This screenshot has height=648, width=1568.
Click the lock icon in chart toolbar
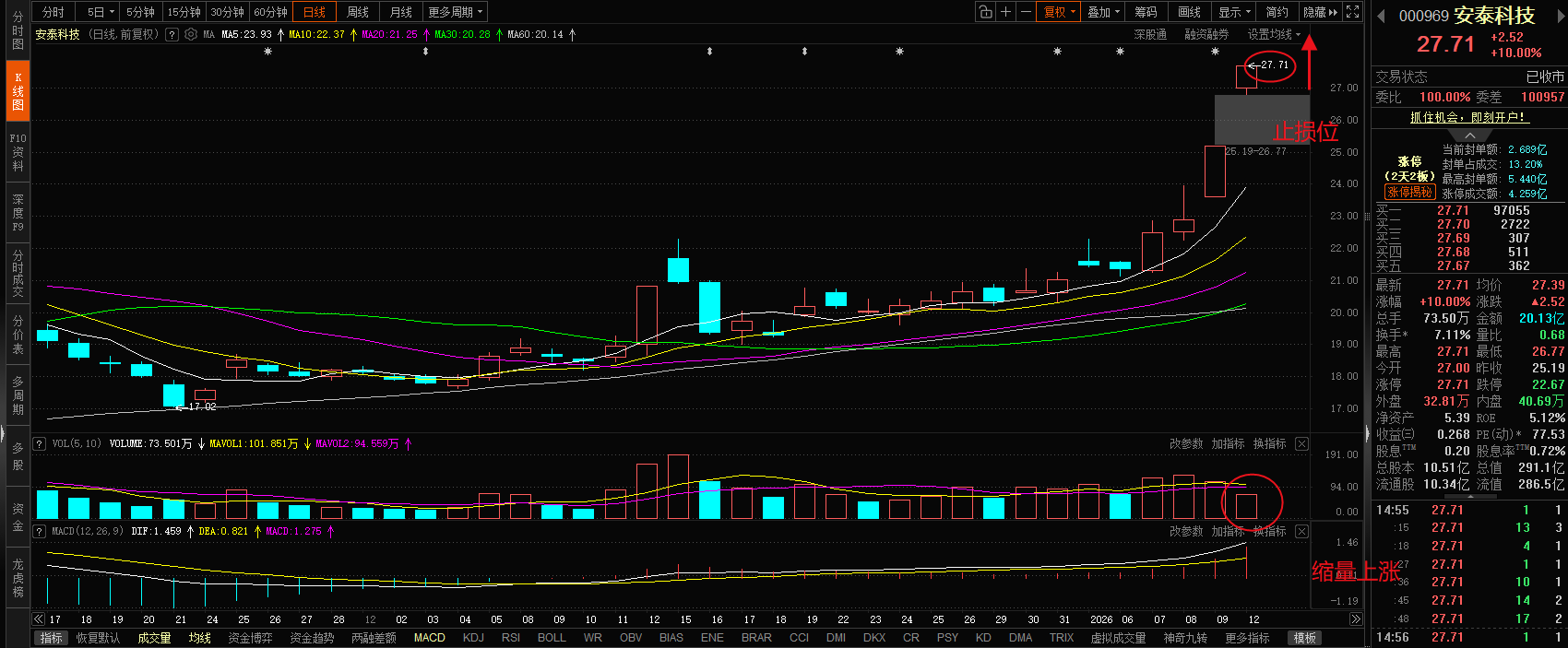coord(986,12)
